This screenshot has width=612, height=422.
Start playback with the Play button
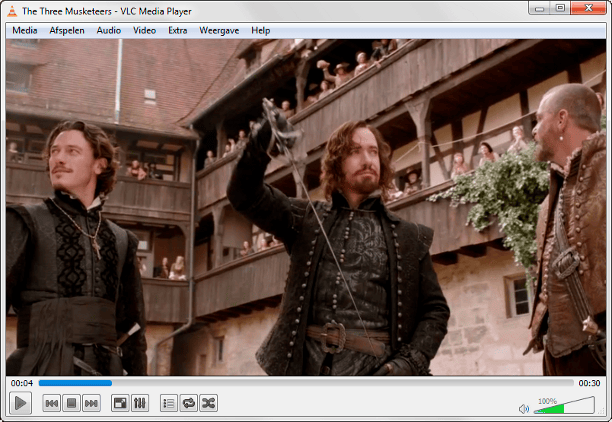point(20,402)
